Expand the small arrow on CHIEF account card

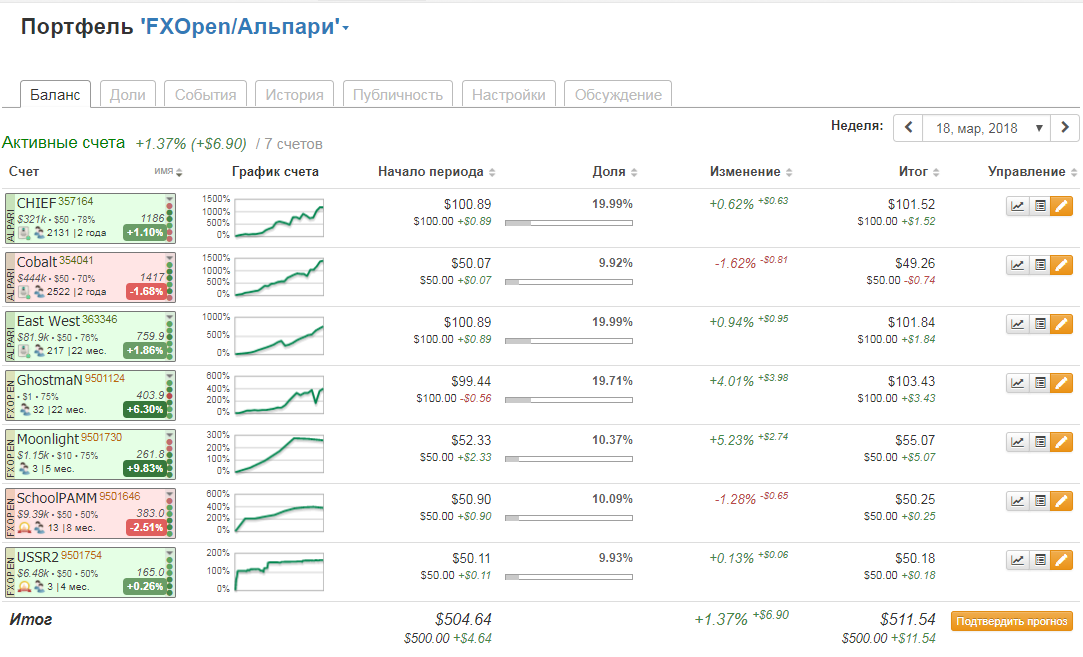[169, 200]
